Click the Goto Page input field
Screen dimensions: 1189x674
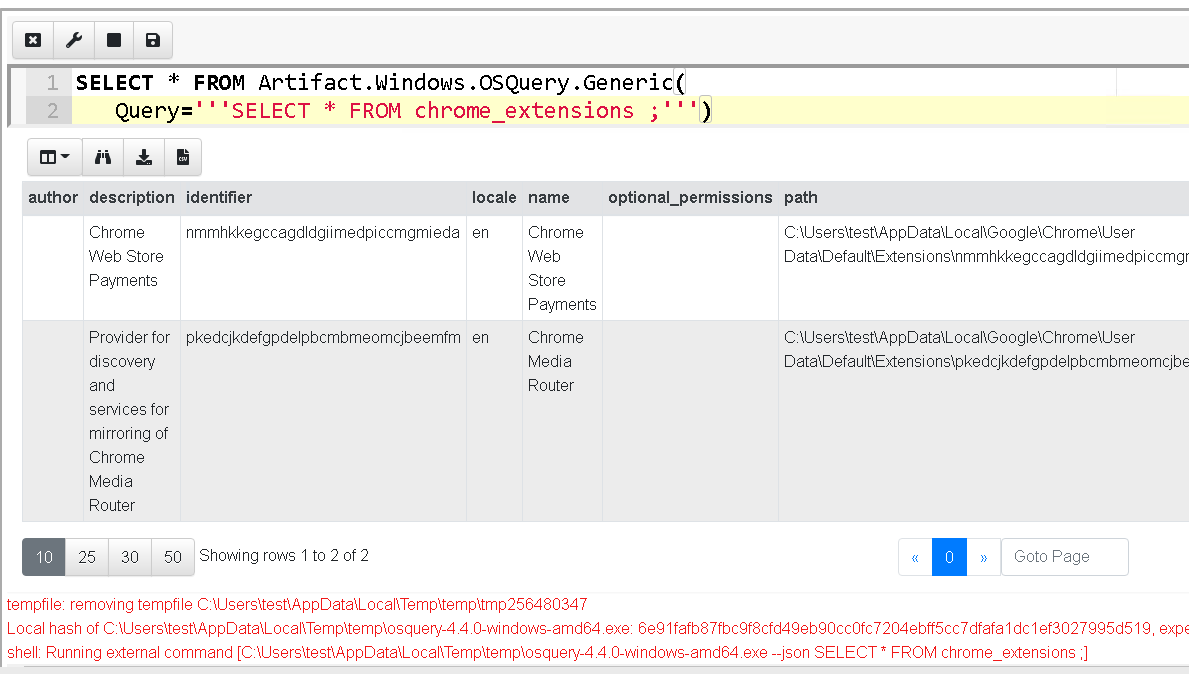(x=1064, y=557)
